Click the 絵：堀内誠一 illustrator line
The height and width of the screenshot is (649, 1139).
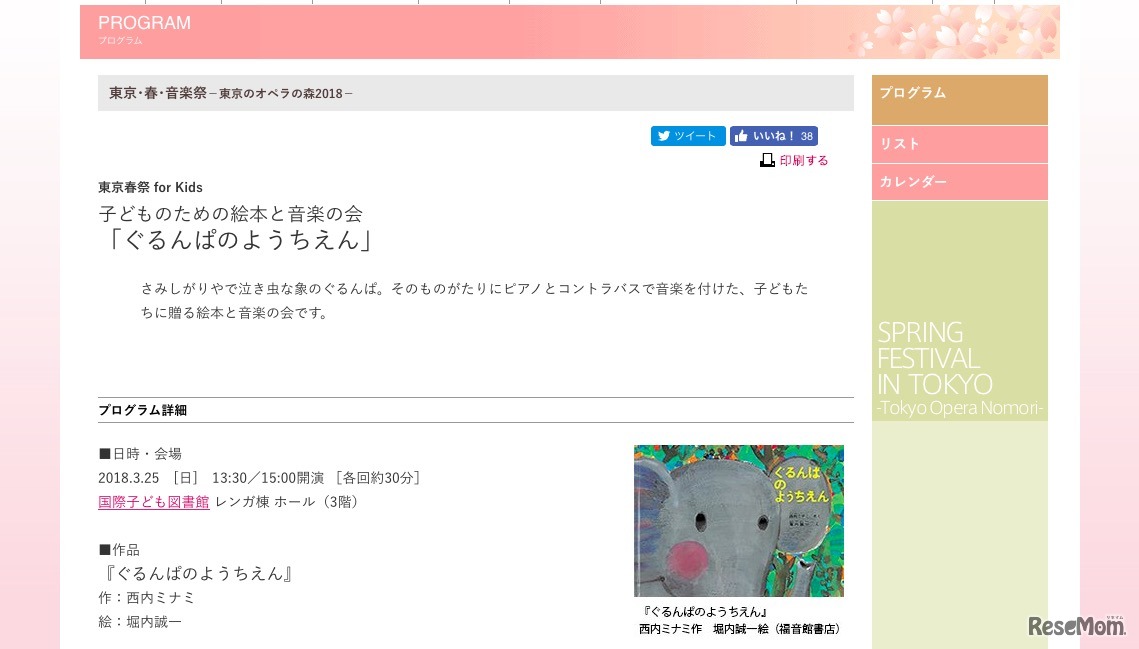[140, 622]
